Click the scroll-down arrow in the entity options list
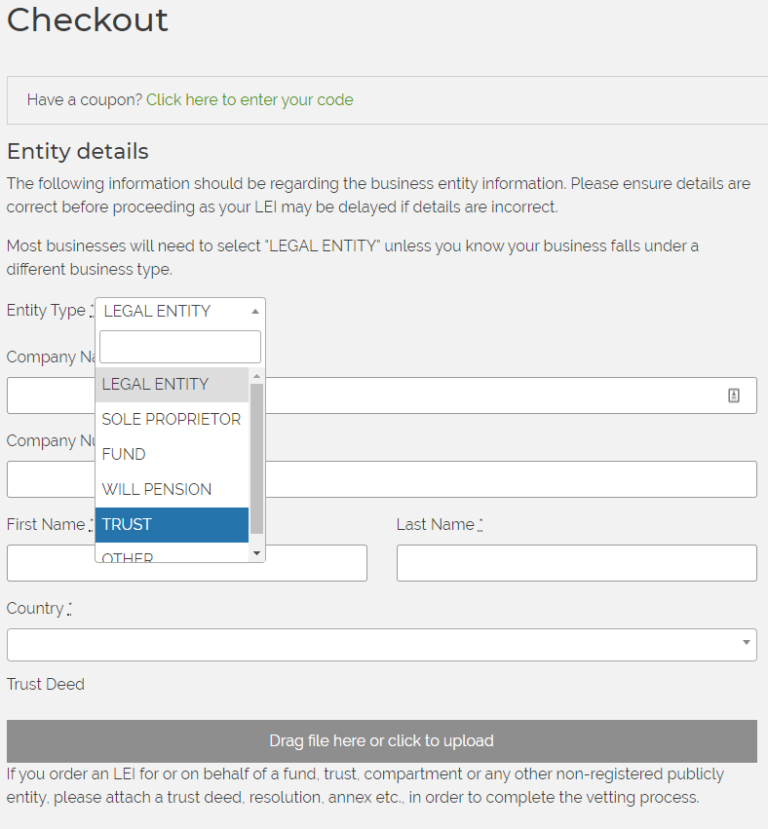Viewport: 768px width, 829px height. (x=257, y=552)
